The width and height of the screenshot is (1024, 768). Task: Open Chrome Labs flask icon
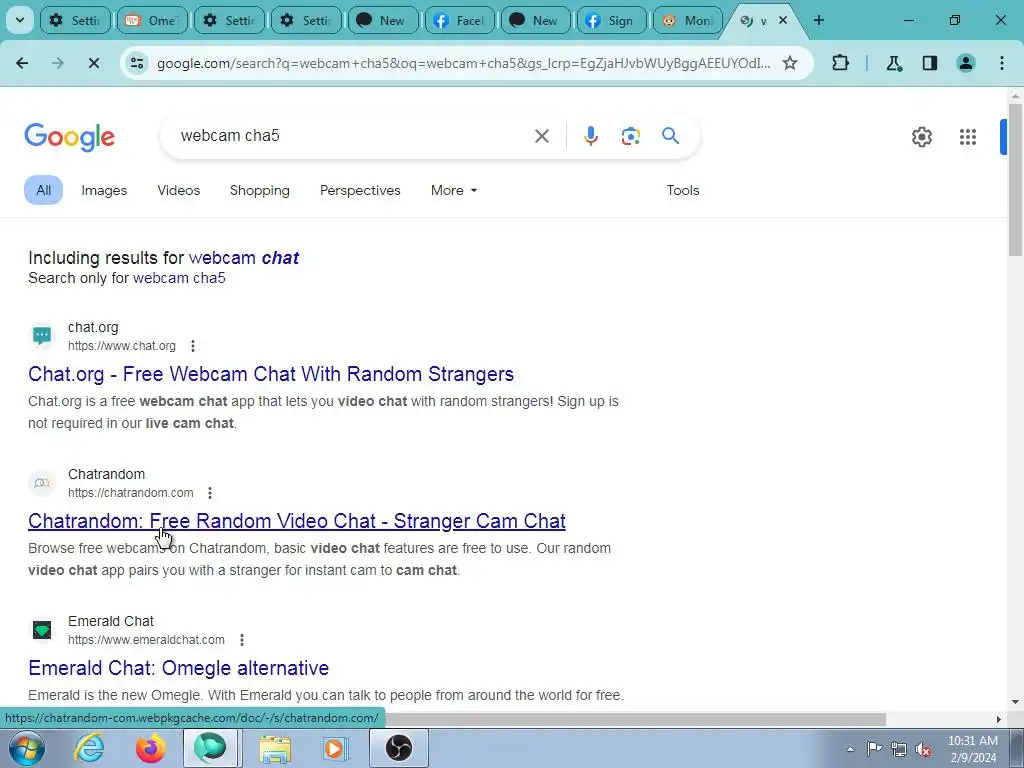click(893, 63)
